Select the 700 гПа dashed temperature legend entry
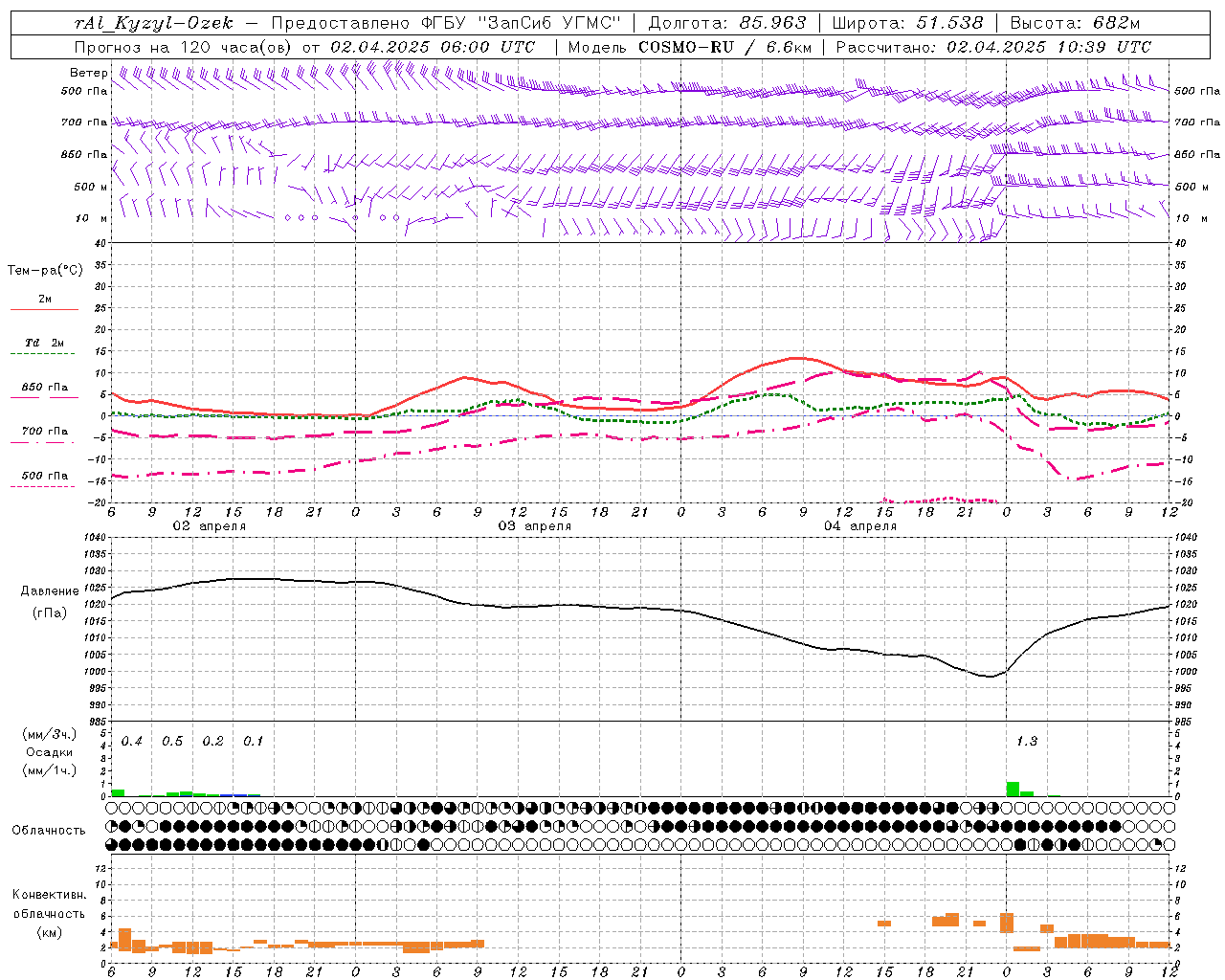 pos(45,432)
